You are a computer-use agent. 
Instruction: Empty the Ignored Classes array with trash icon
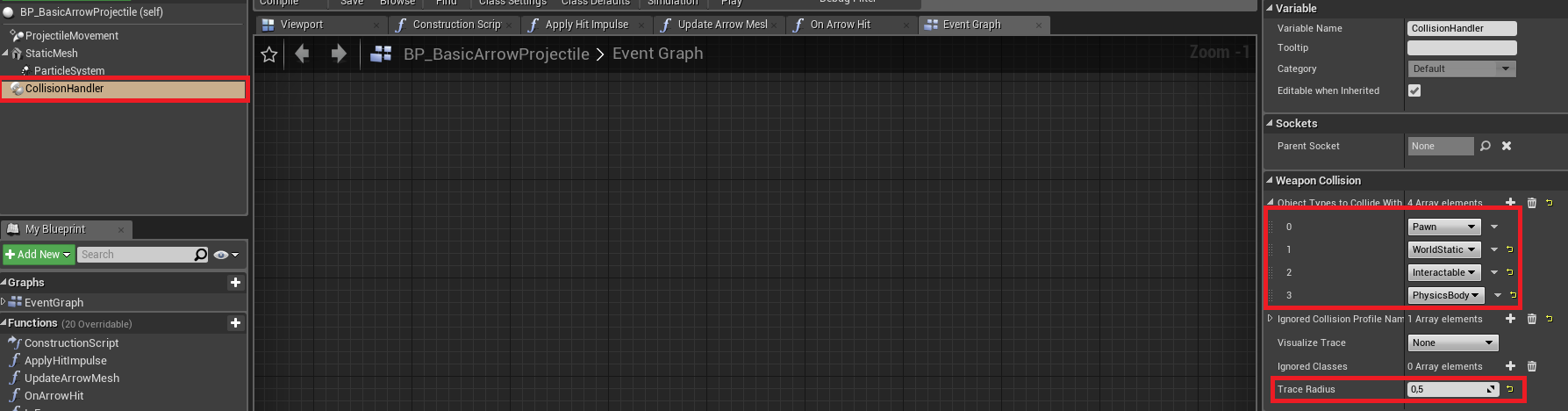pyautogui.click(x=1532, y=366)
